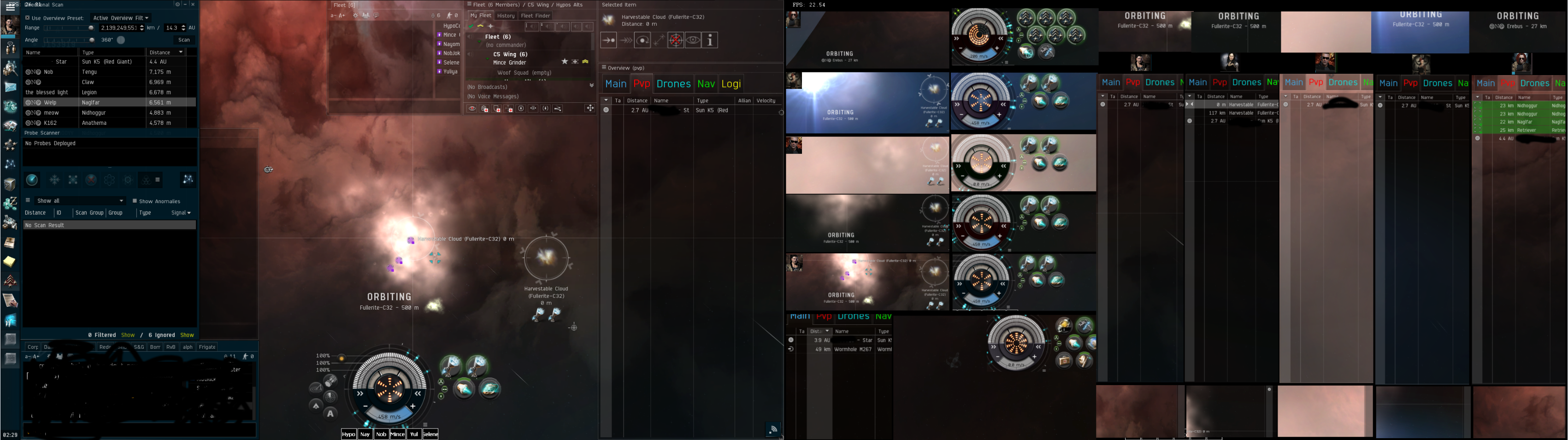Screen dimensions: 1568x440
Task: Toggle autopilot with the A button on large HUD
Action: (330, 414)
